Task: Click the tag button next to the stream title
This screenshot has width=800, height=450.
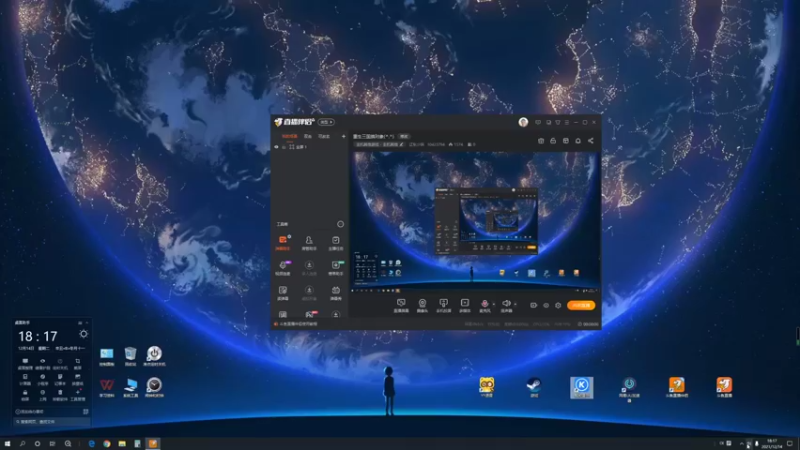Action: tap(404, 136)
